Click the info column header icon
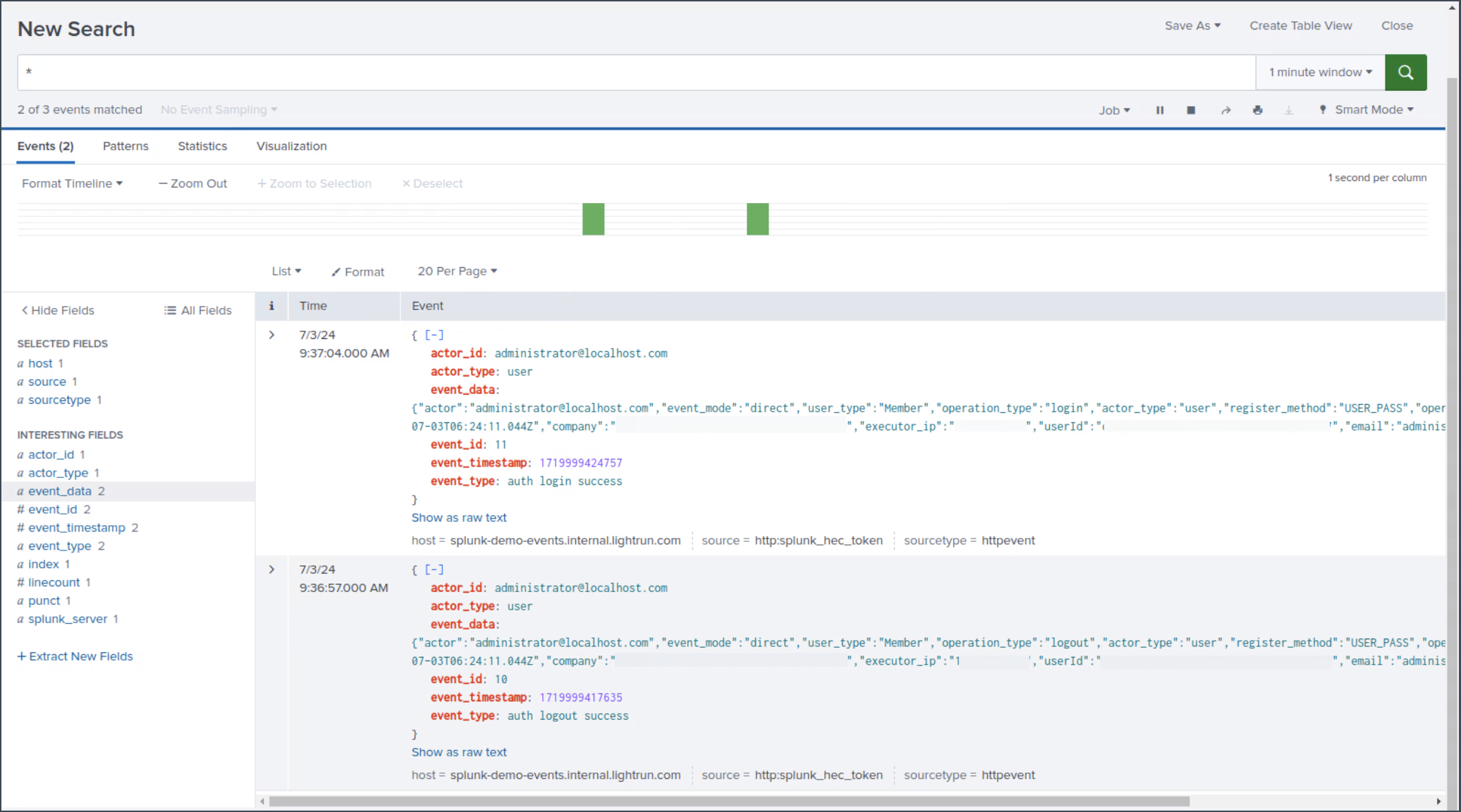Image resolution: width=1461 pixels, height=812 pixels. [271, 306]
